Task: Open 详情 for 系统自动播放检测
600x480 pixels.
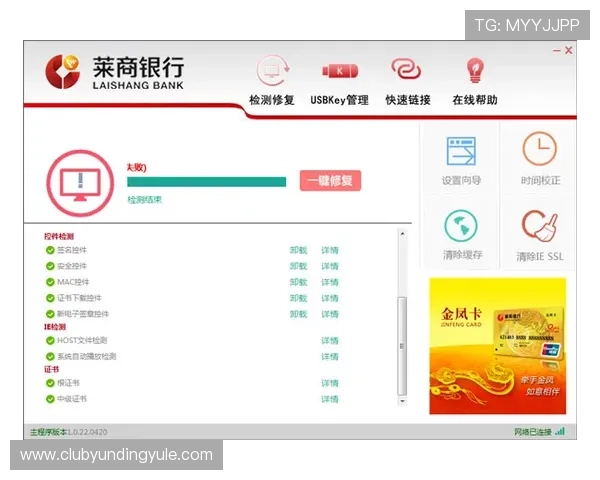Action: 330,357
